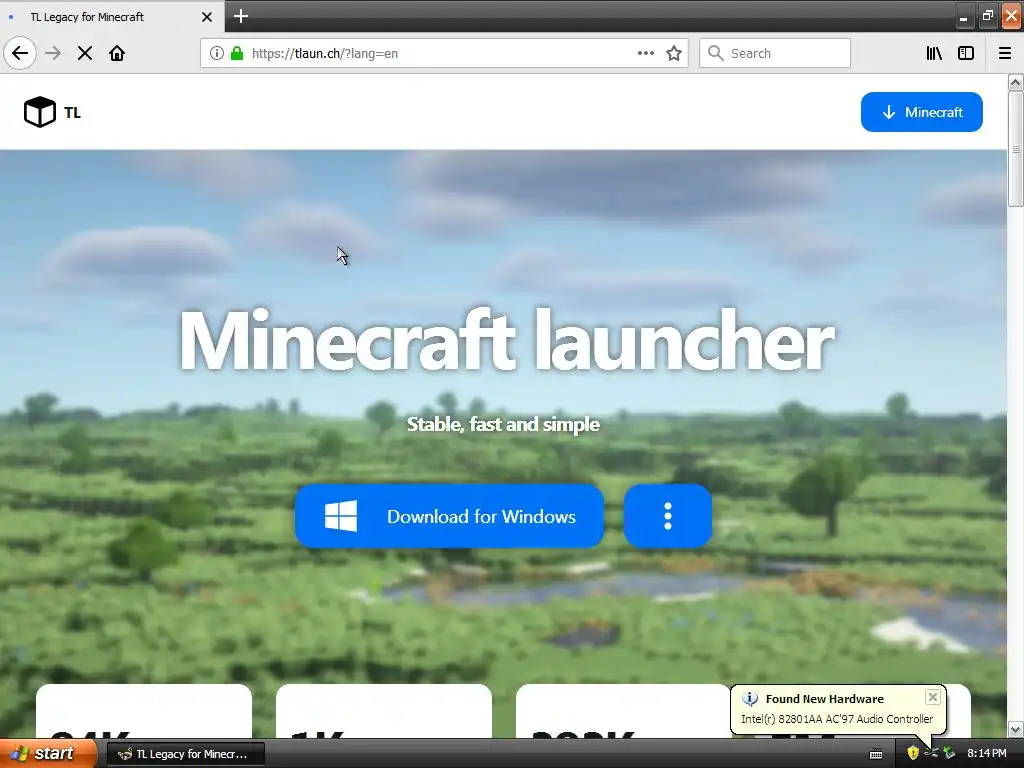This screenshot has width=1024, height=768.
Task: Click the network connection tray icon
Action: pyautogui.click(x=931, y=753)
